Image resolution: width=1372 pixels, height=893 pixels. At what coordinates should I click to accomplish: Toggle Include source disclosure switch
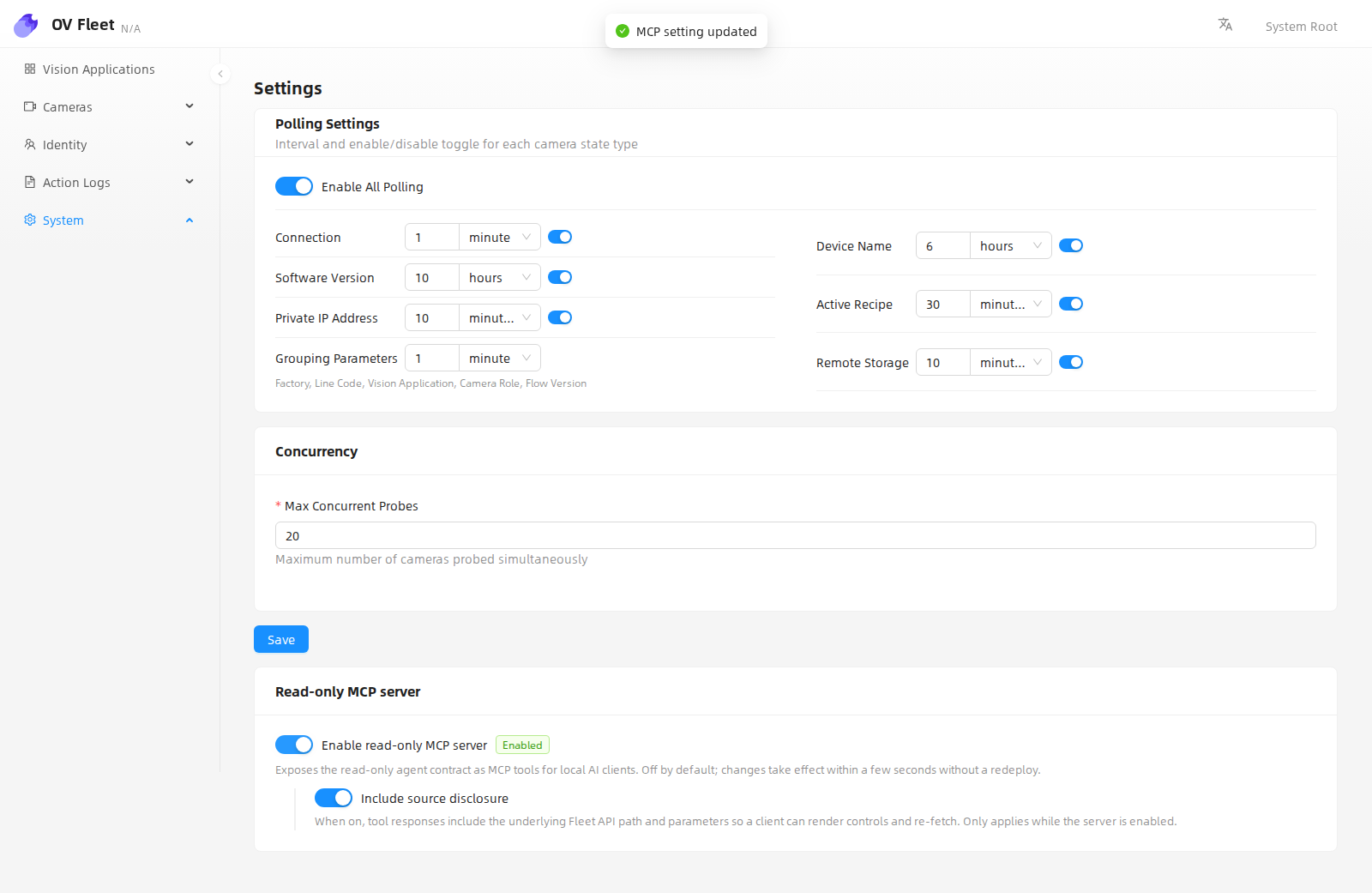point(334,798)
